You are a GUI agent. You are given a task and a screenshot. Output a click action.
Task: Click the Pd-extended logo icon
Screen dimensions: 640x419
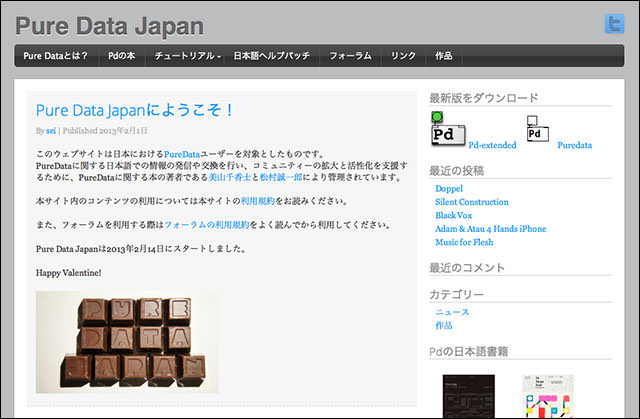[x=448, y=129]
